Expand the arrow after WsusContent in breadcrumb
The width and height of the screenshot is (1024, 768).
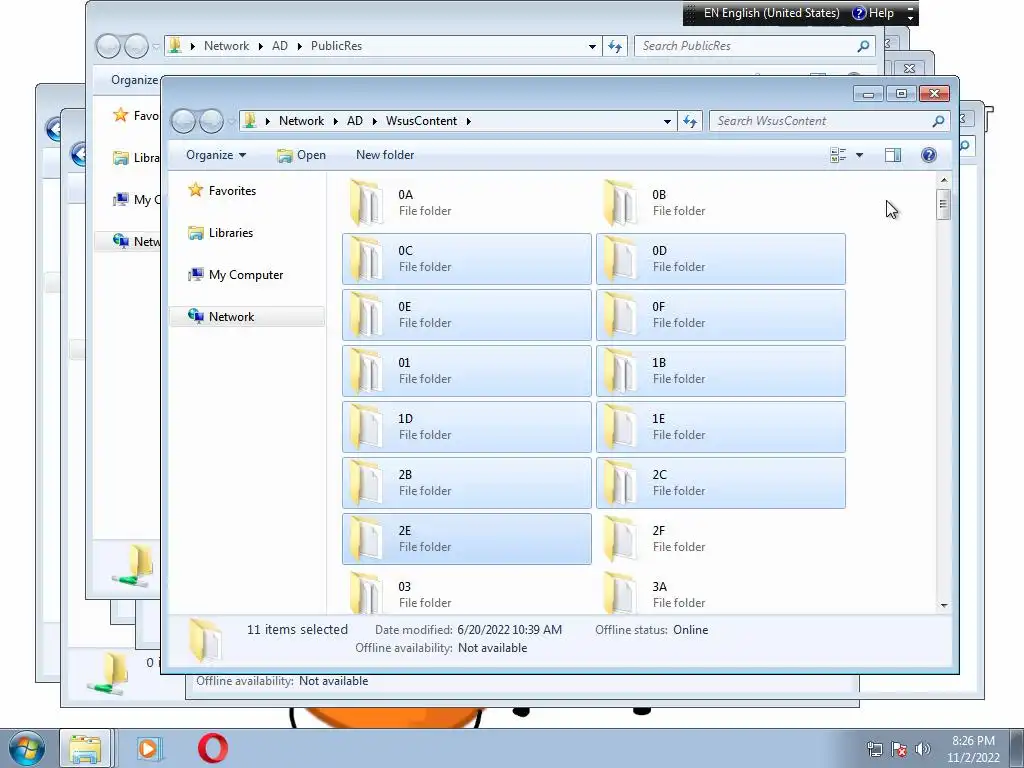click(x=468, y=121)
